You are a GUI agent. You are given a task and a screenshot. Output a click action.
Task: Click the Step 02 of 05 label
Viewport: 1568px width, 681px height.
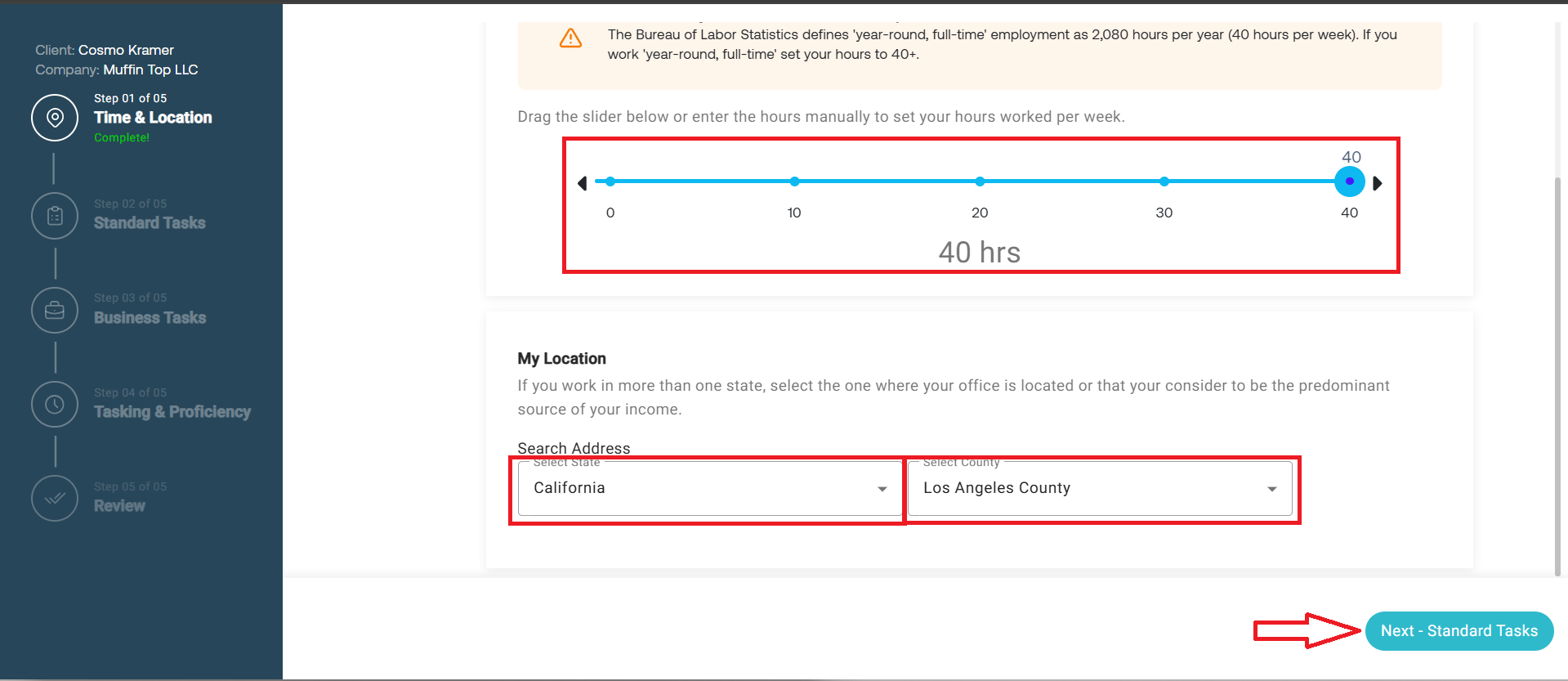pos(130,204)
